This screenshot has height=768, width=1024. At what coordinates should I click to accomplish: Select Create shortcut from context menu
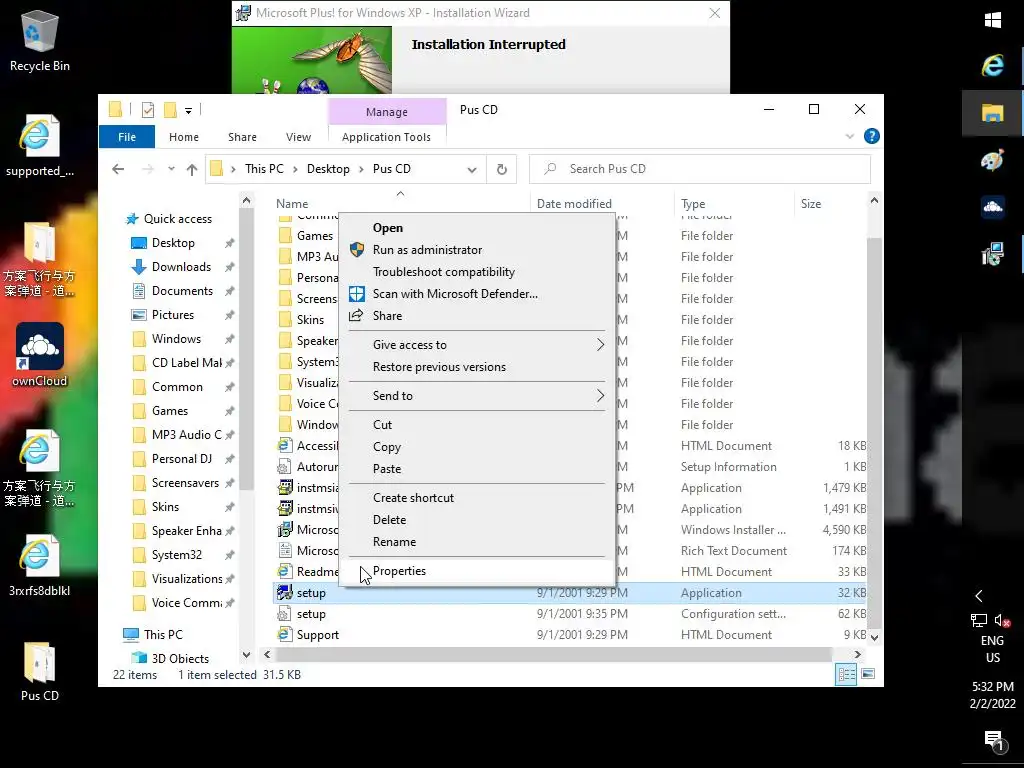click(477, 498)
